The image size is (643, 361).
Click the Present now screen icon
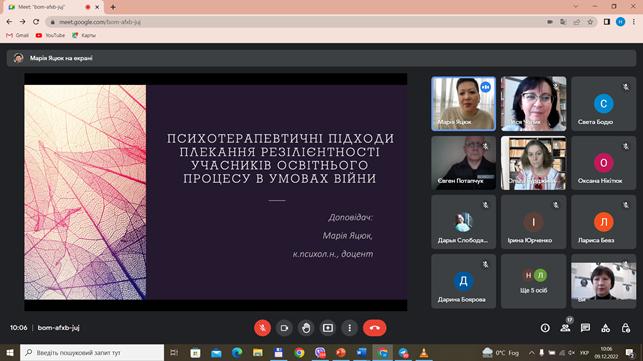(x=328, y=328)
